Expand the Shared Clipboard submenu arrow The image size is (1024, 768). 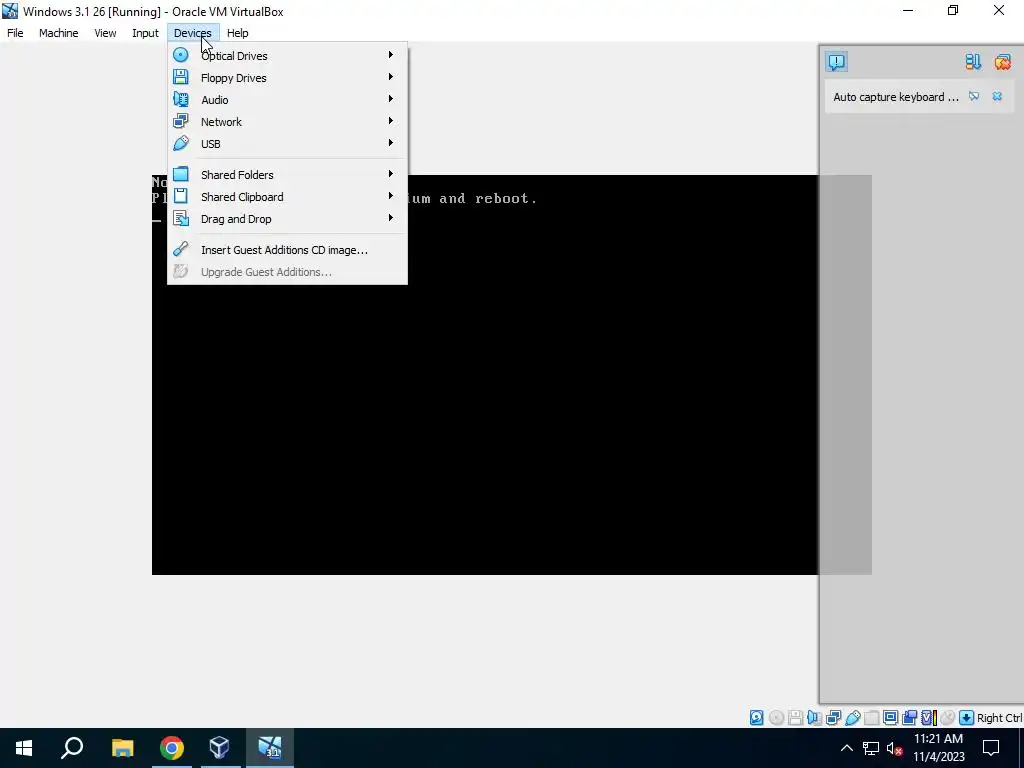(391, 196)
